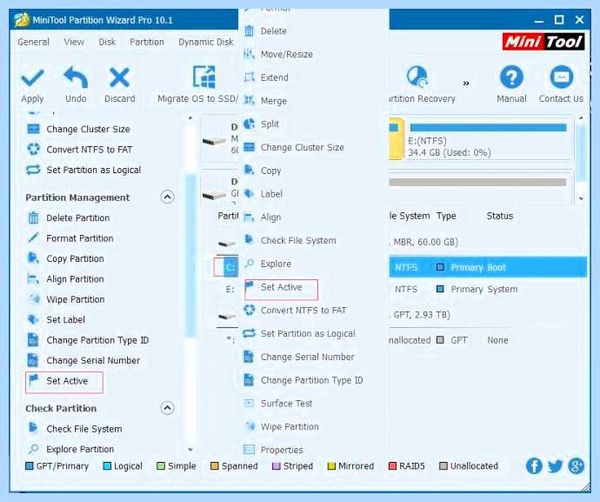Select the Primary Boot partition row

488,267
